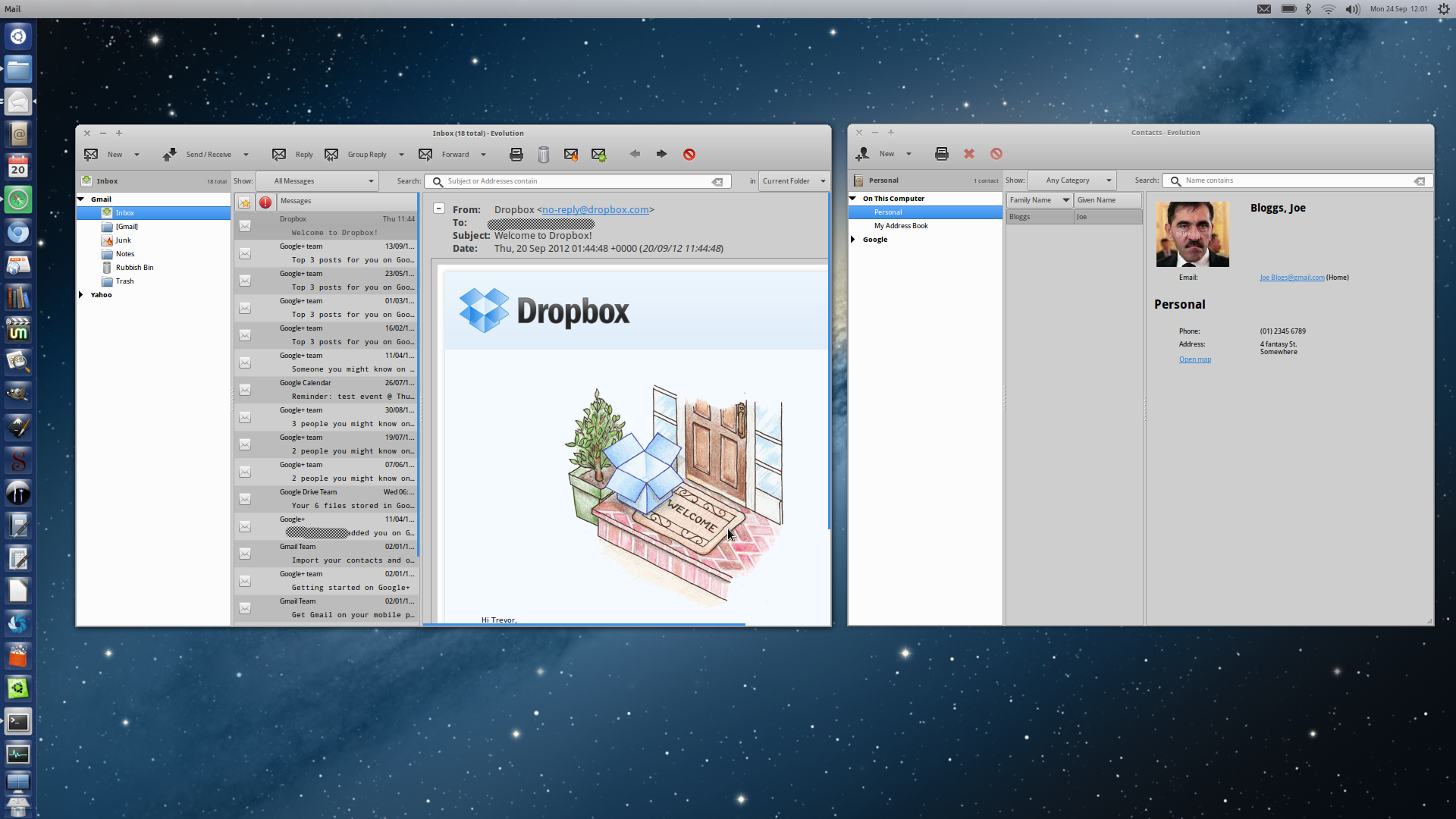Click the no-reply@dropbox.com sender link
This screenshot has height=819, width=1456.
595,210
